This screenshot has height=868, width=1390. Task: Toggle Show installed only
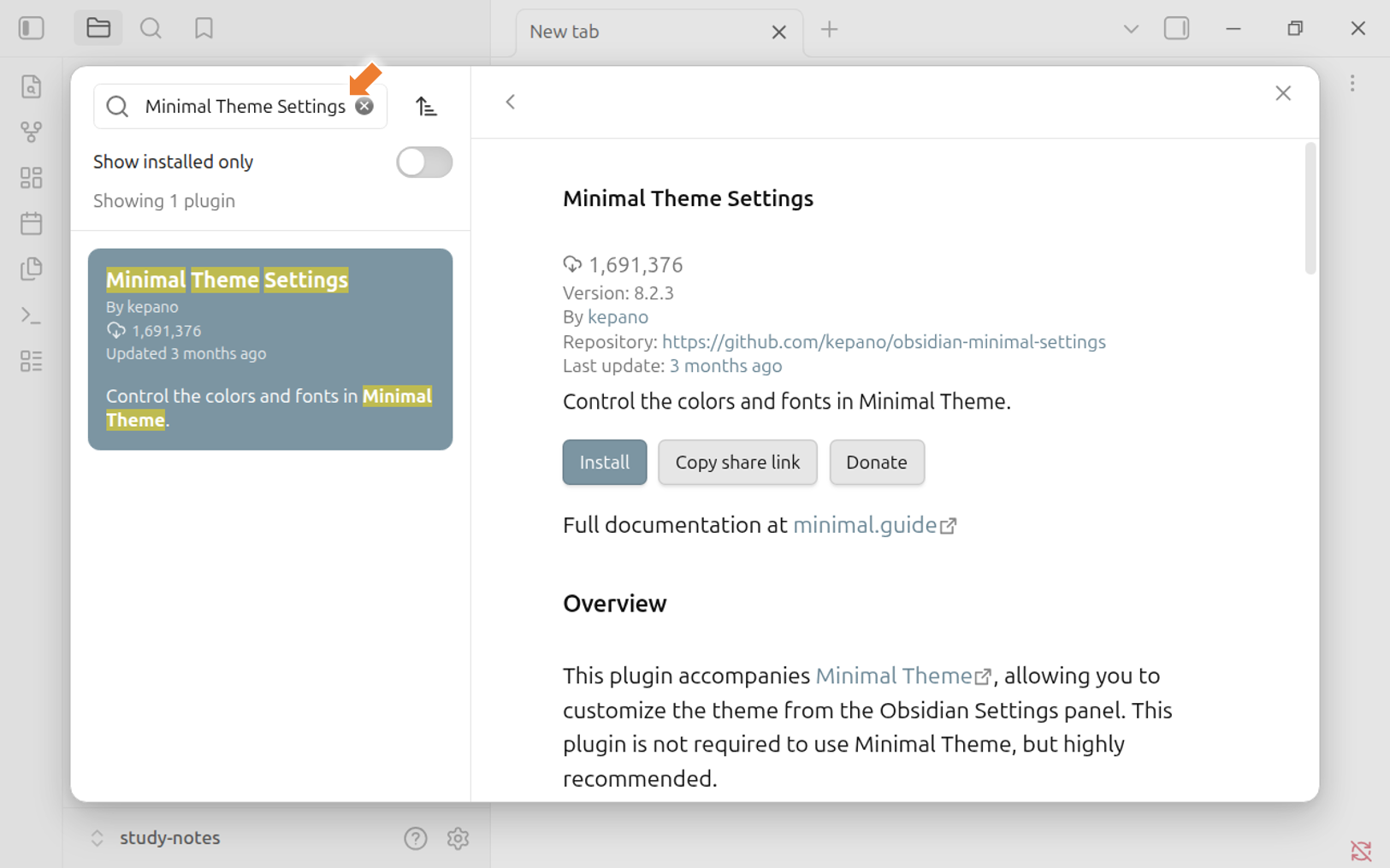[424, 162]
